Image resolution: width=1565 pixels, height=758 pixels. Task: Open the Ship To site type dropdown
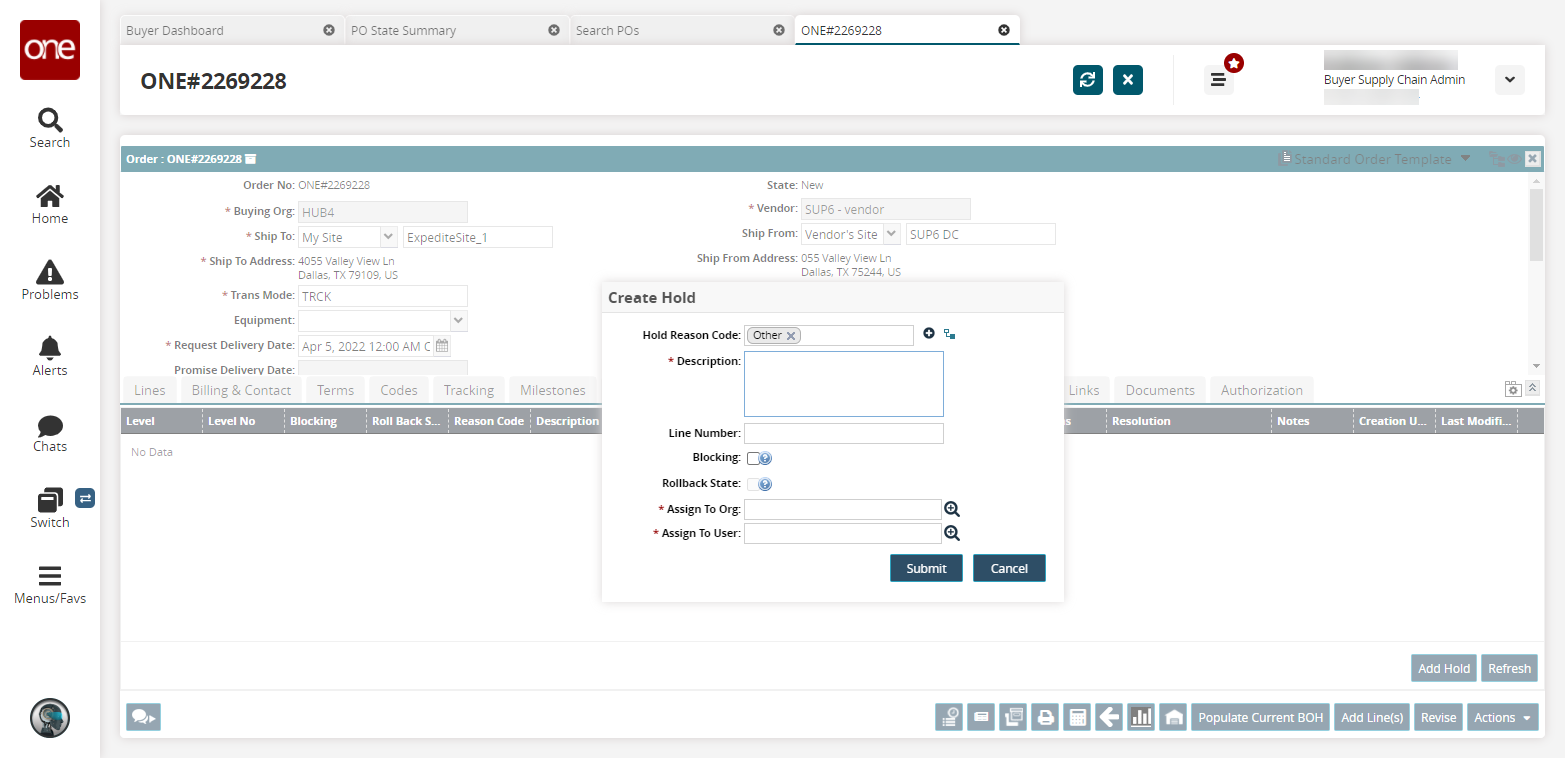[388, 237]
